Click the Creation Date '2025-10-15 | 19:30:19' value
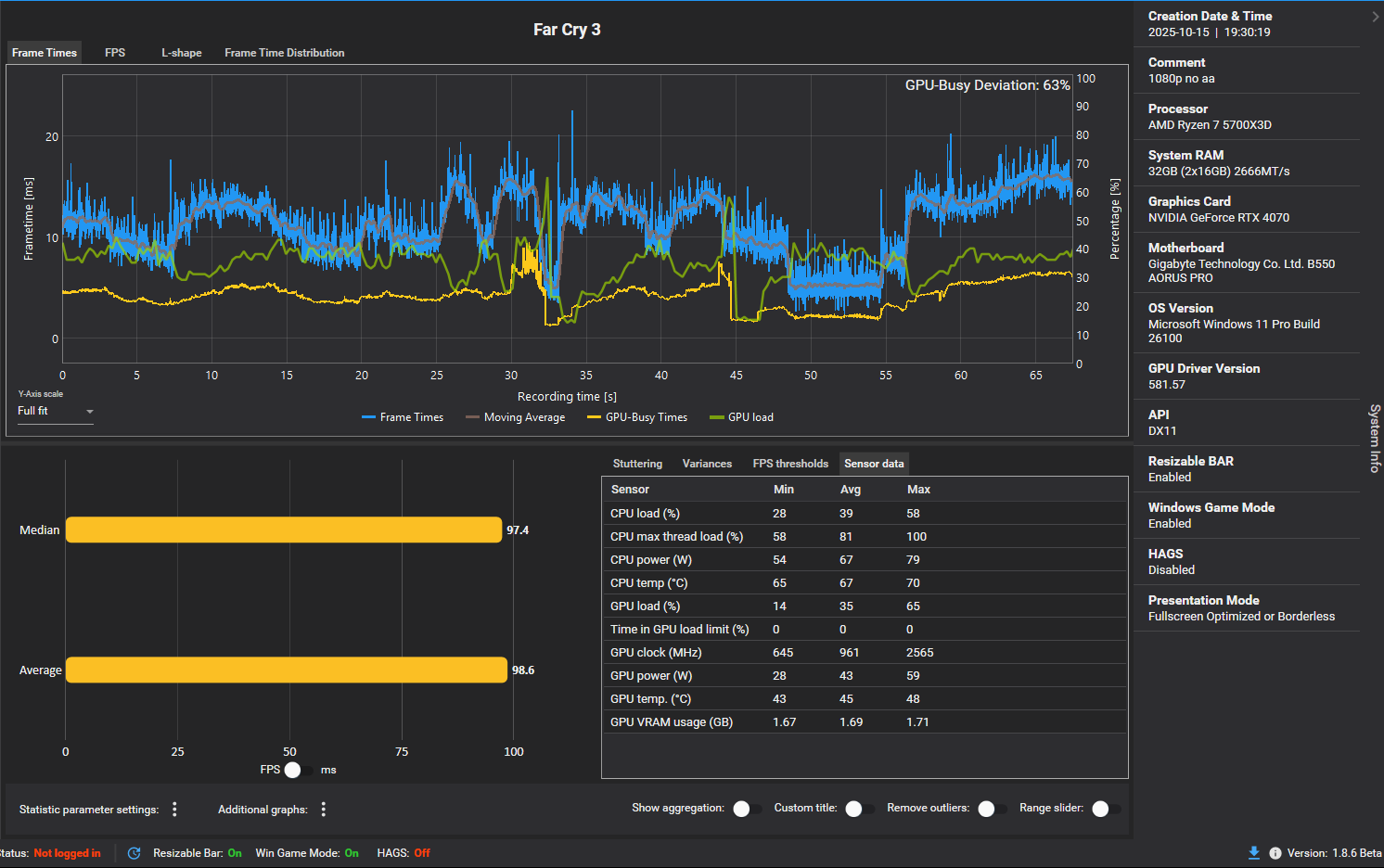The height and width of the screenshot is (868, 1384). click(1210, 32)
